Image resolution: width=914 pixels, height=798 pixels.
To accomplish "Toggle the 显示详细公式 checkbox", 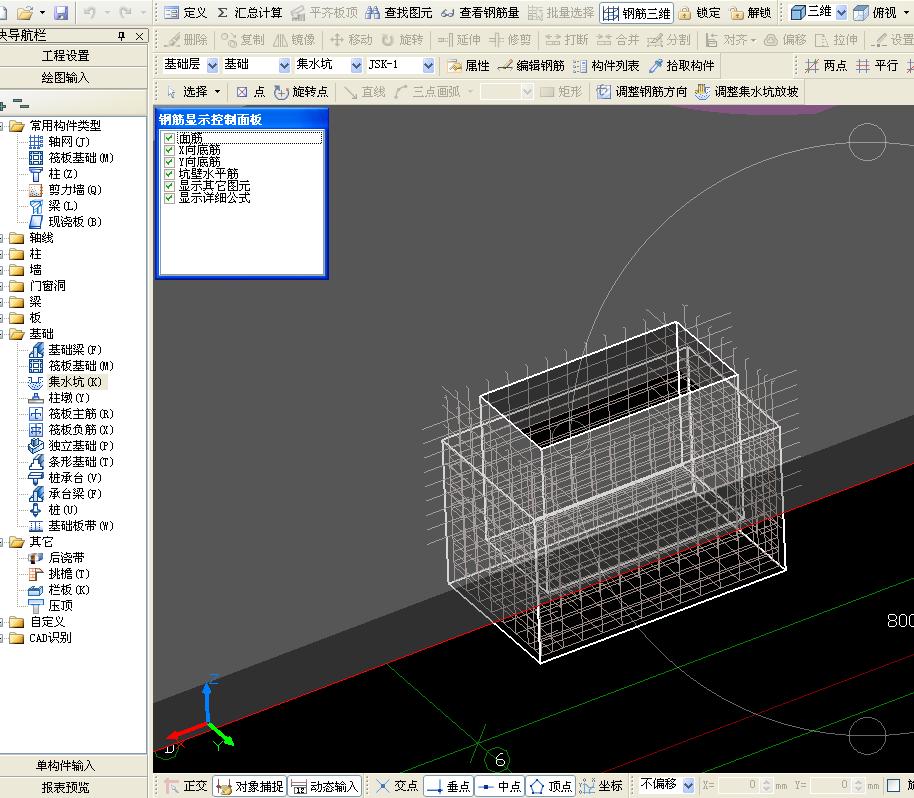I will [x=169, y=198].
